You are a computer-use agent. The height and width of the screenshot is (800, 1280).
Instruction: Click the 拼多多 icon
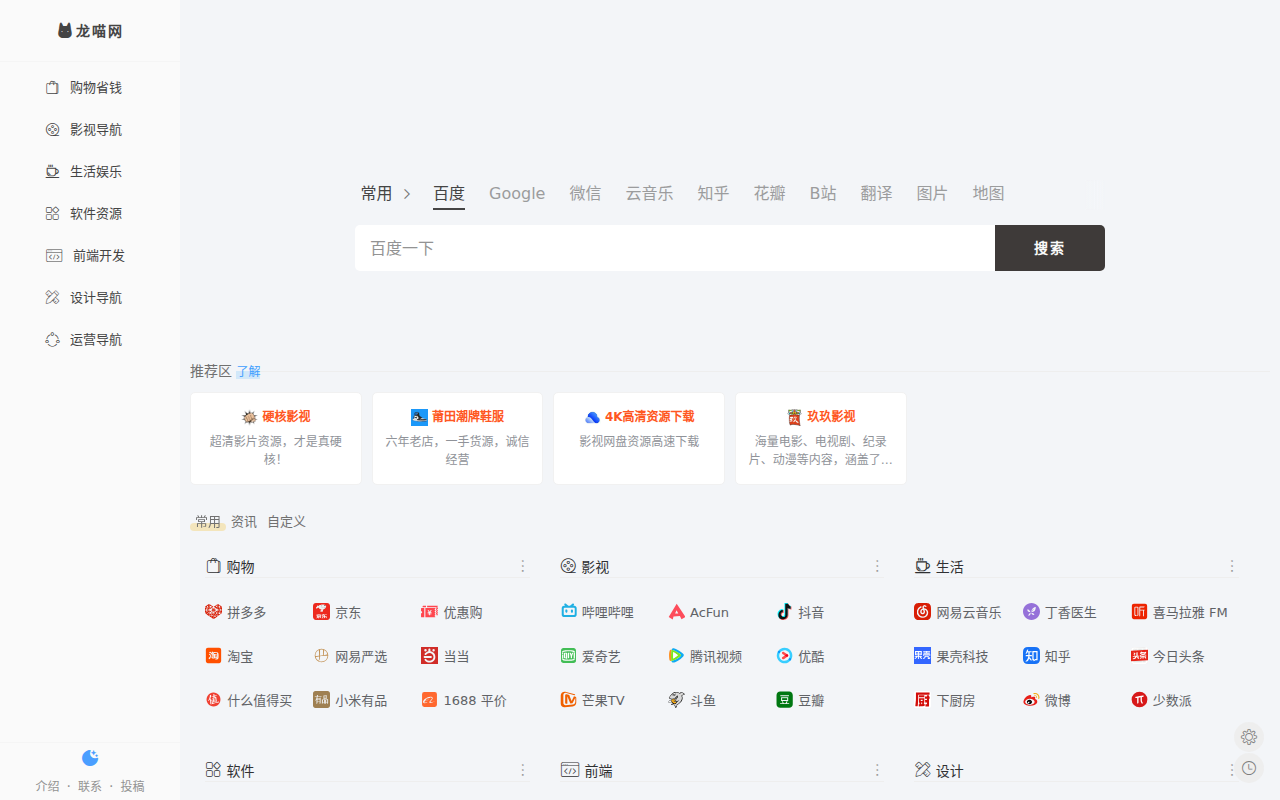click(213, 612)
